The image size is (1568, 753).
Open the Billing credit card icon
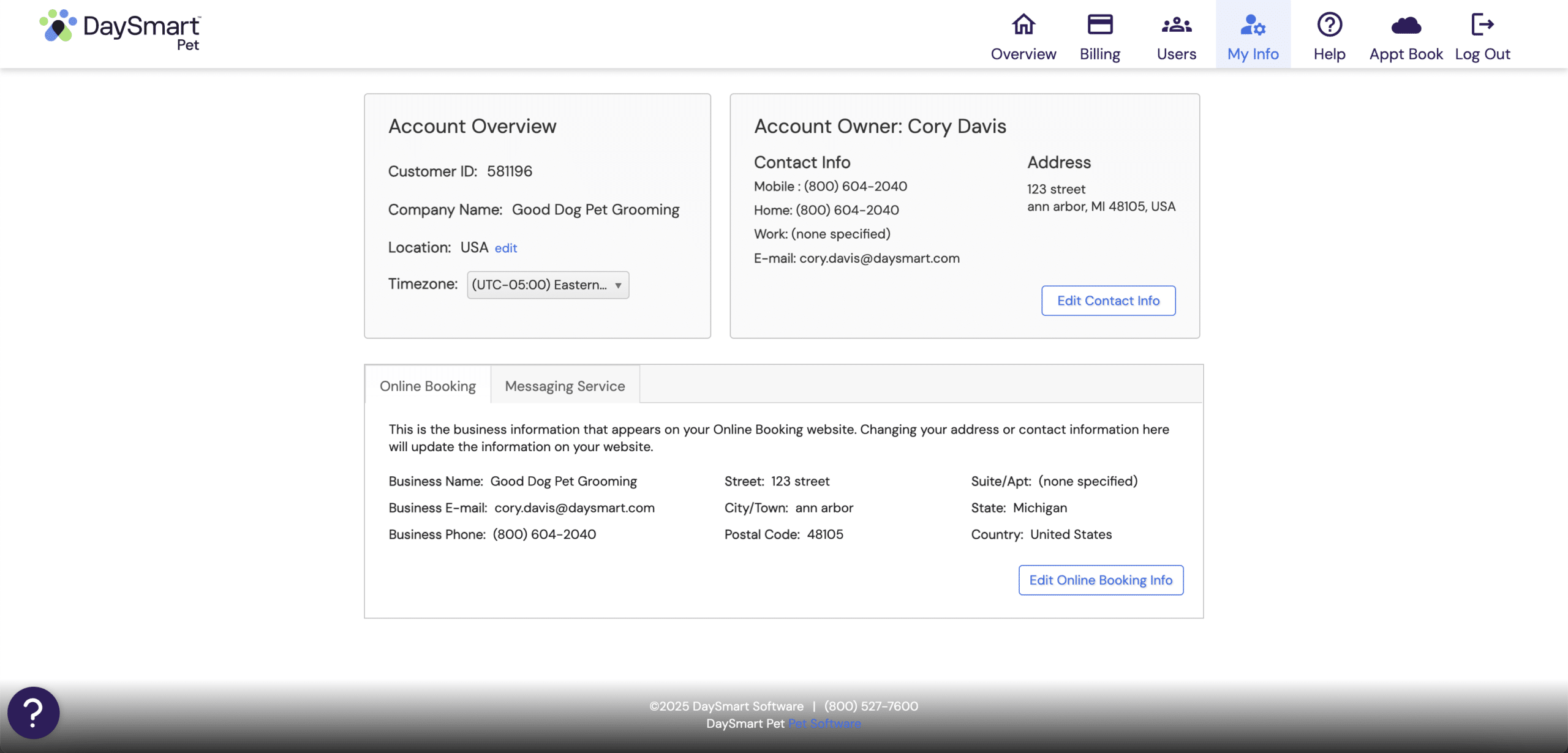click(x=1100, y=24)
